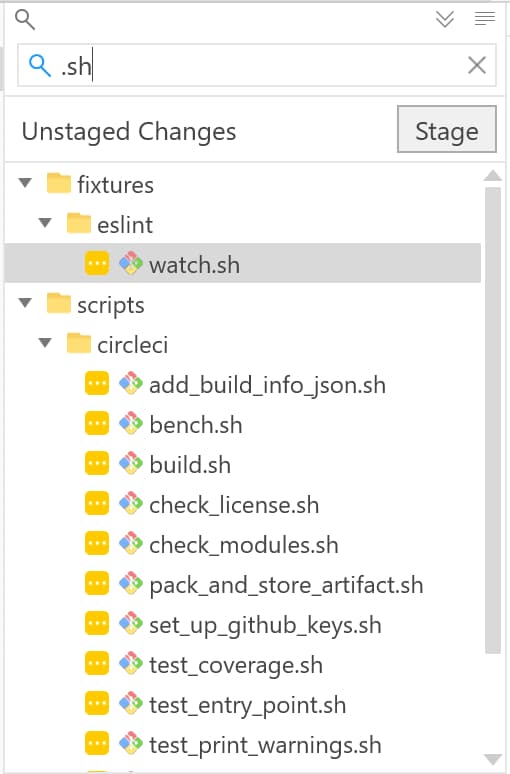This screenshot has width=510, height=774.
Task: Click the file type icon of check_modules.sh
Action: [131, 543]
